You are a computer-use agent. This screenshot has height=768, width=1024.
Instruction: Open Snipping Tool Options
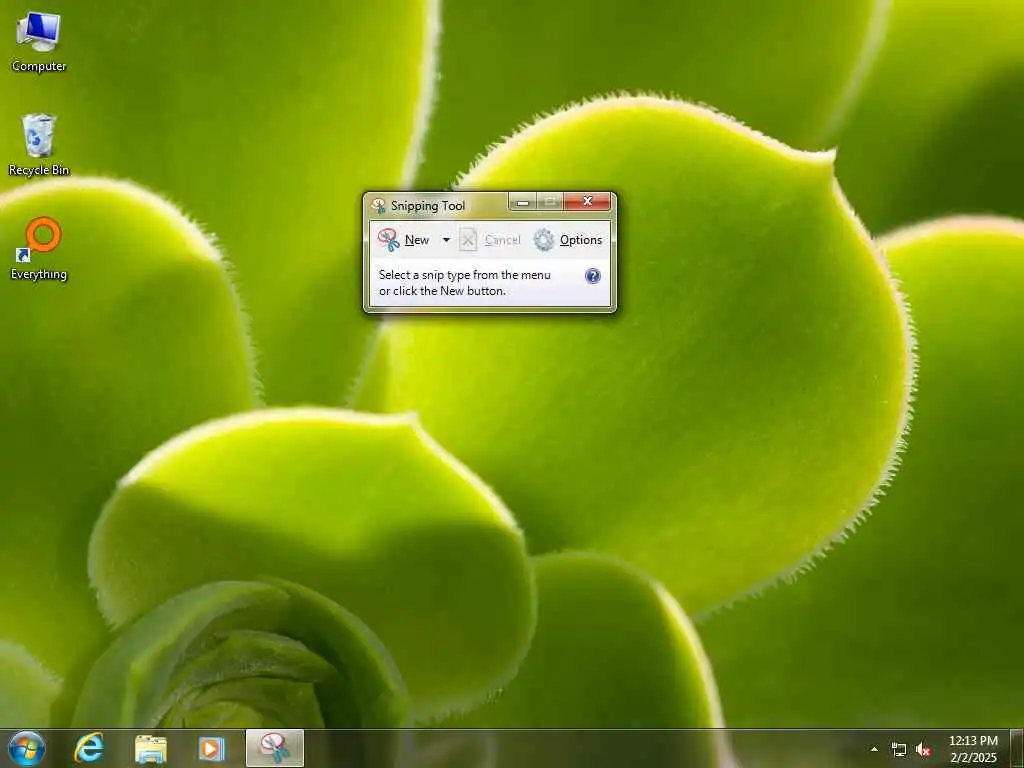[568, 240]
